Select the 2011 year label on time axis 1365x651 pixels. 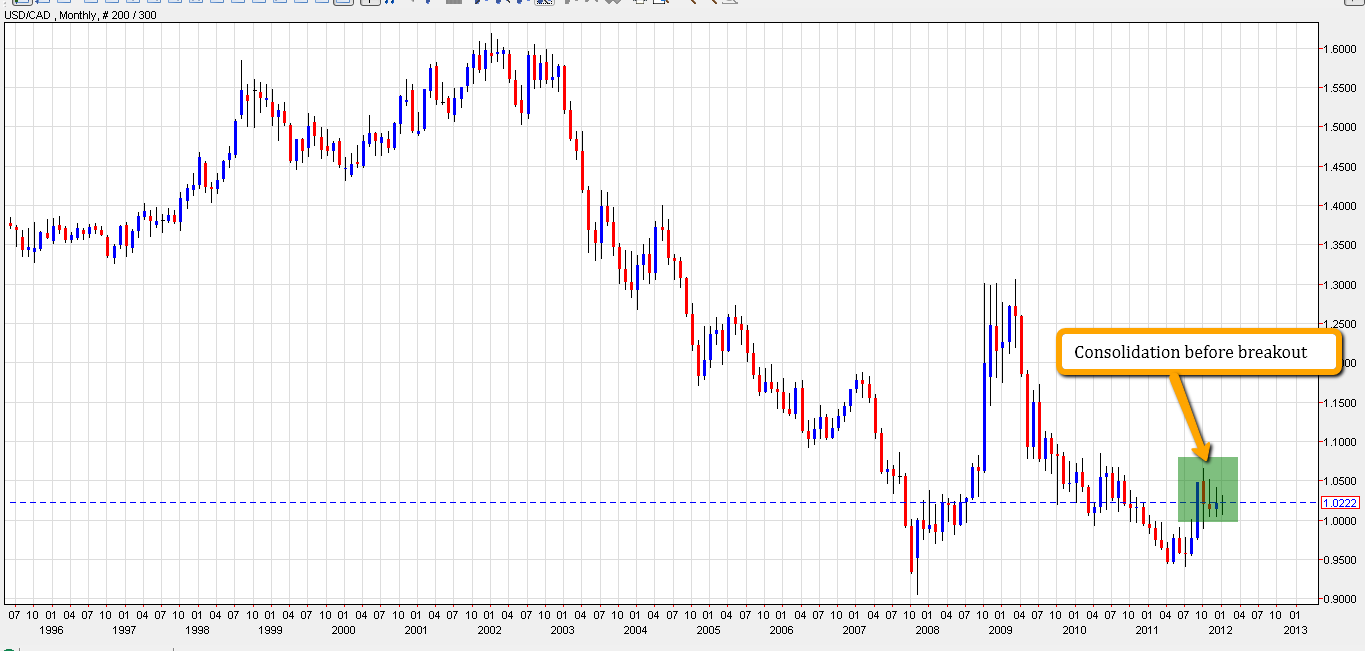1147,631
